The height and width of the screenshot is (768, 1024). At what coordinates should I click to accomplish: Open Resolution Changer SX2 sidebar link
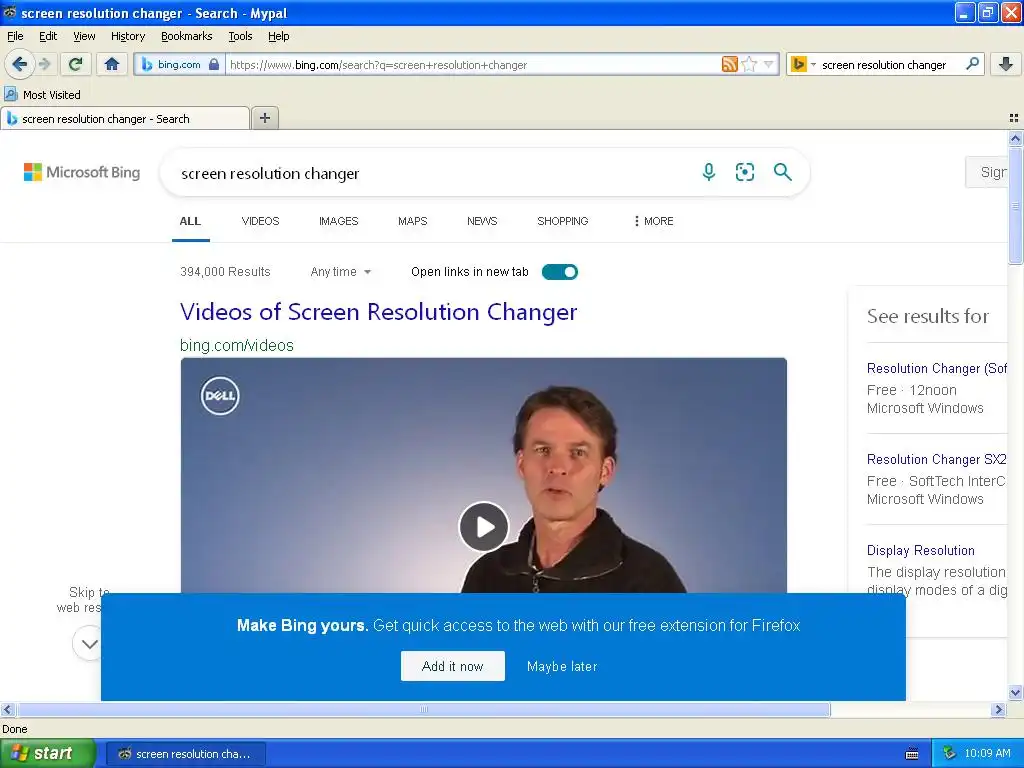point(936,459)
